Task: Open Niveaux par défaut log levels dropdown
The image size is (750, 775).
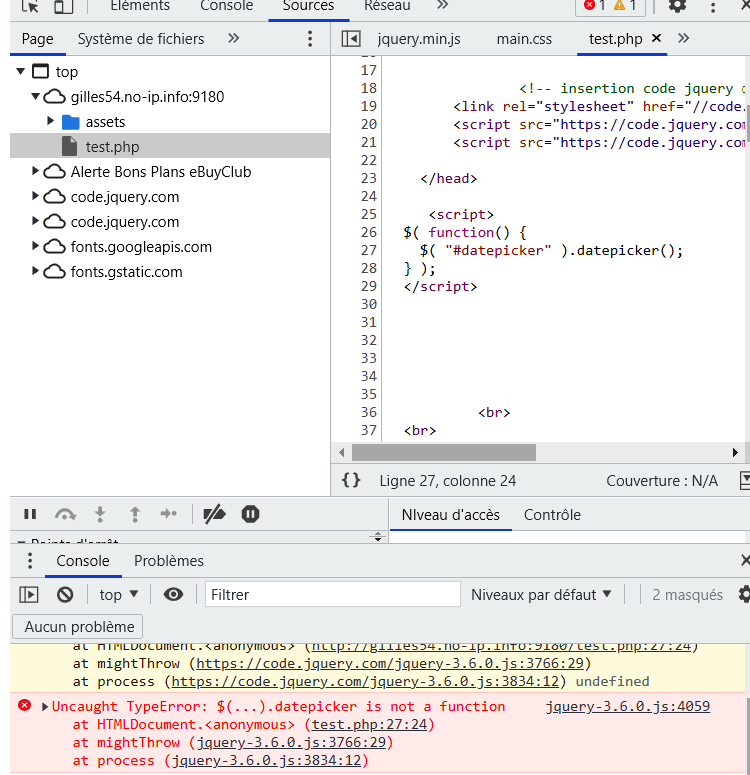Action: click(541, 594)
